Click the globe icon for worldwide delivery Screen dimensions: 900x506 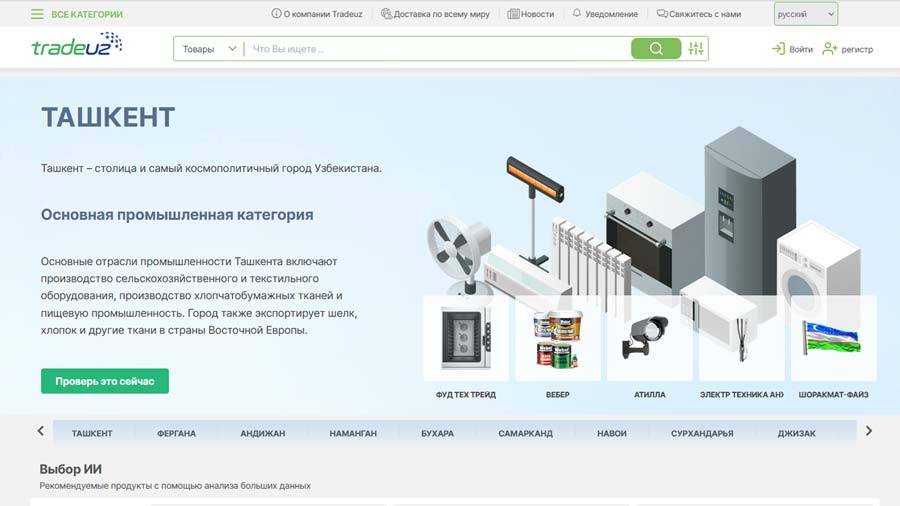click(x=386, y=14)
